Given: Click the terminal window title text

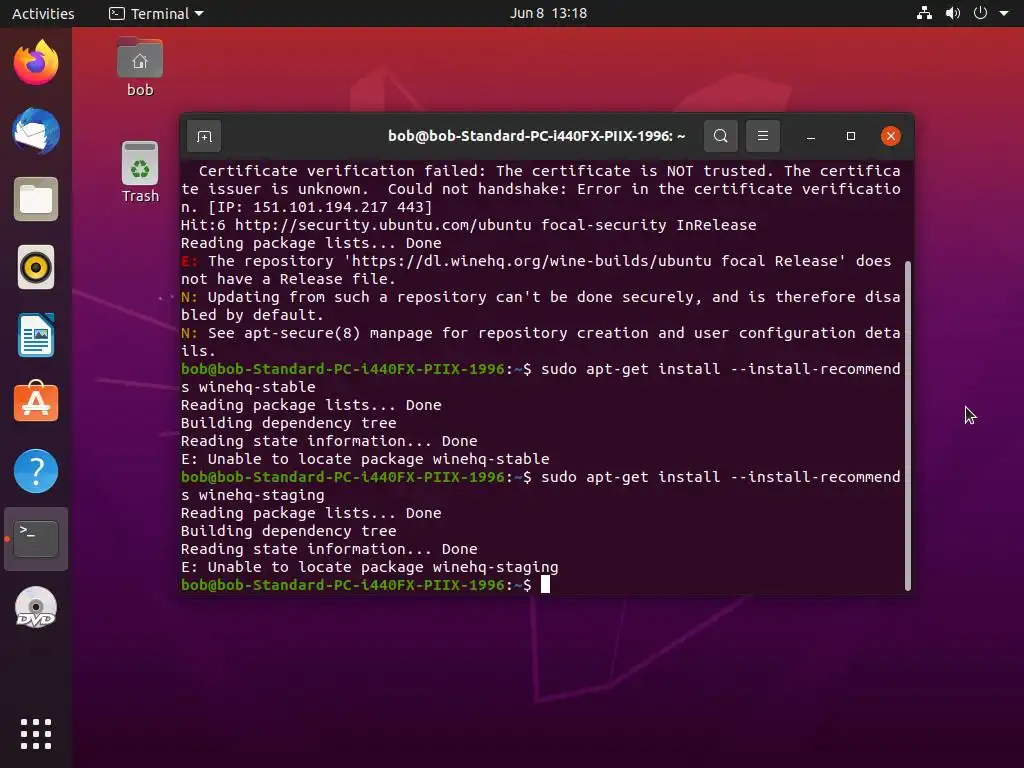Looking at the screenshot, I should (536, 136).
